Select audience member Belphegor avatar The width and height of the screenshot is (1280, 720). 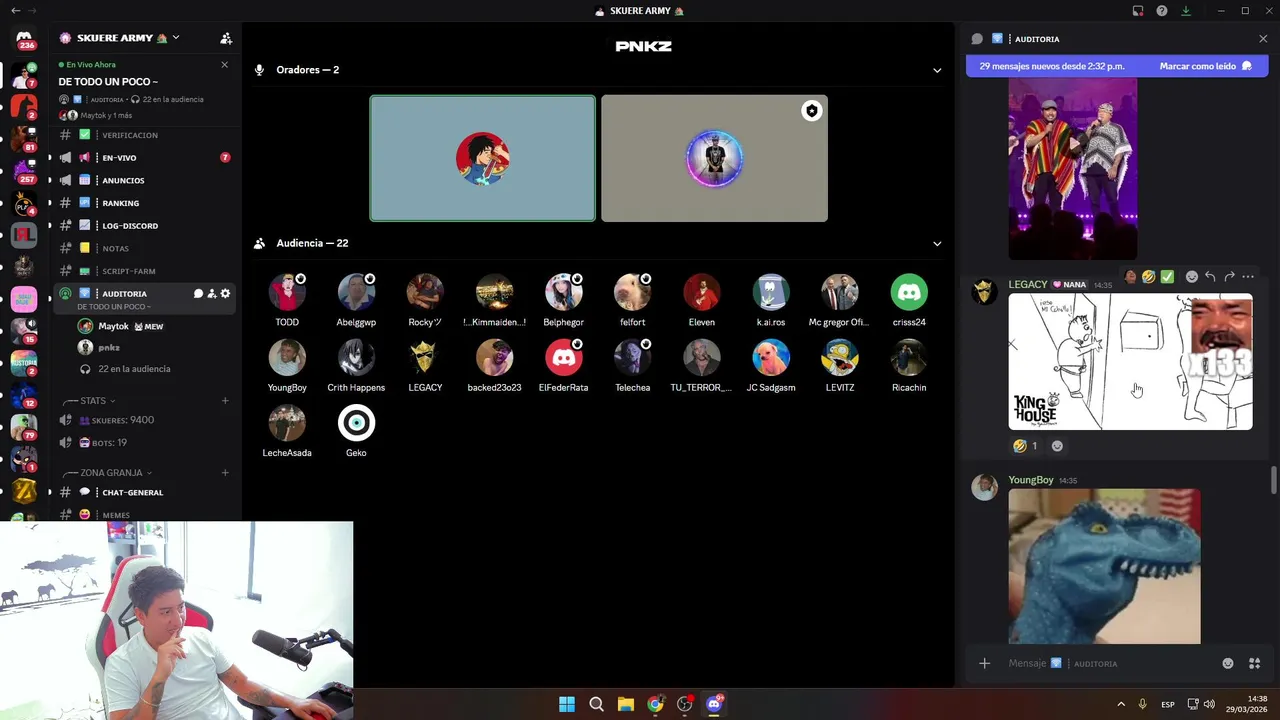click(563, 293)
